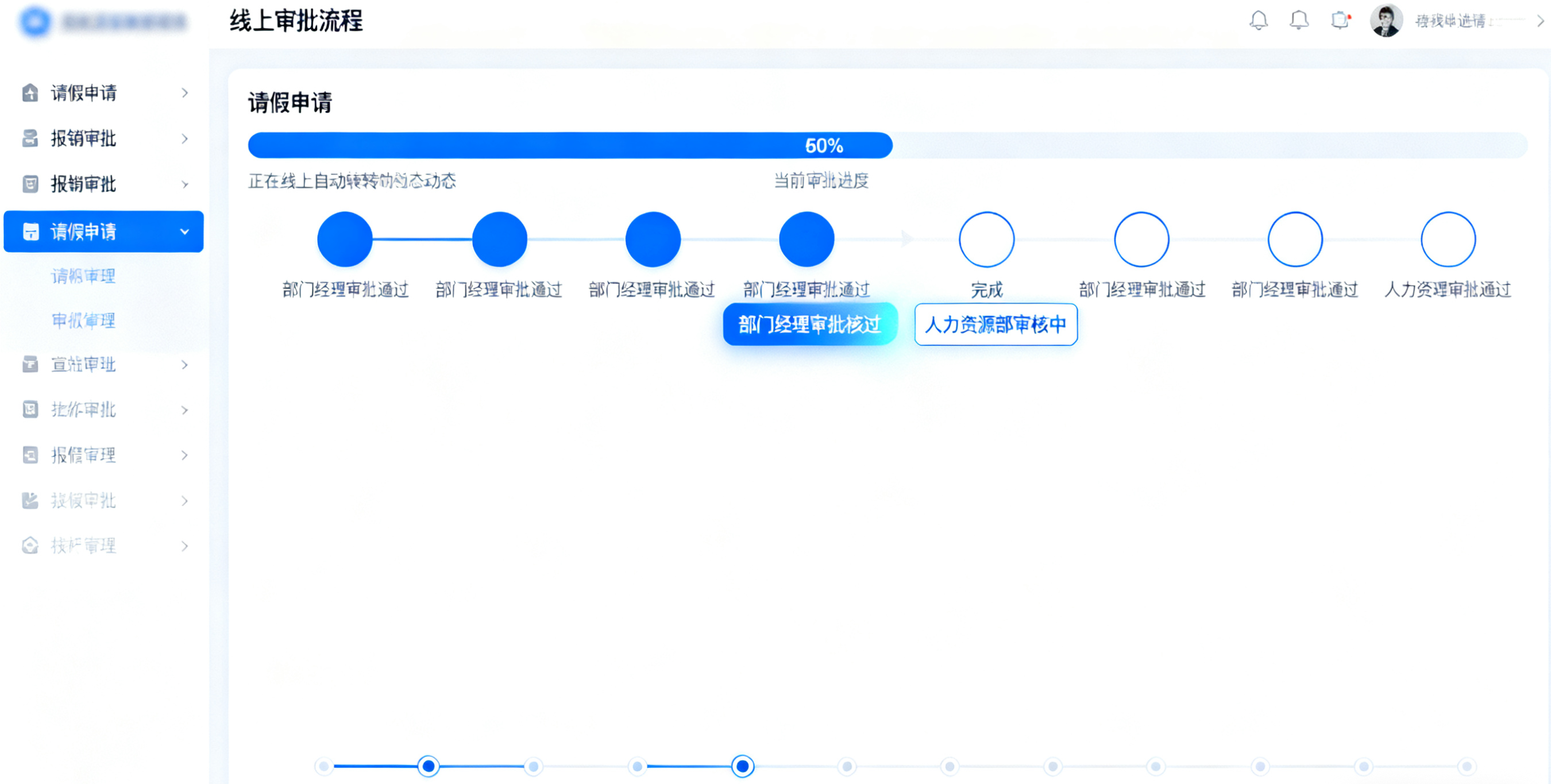Viewport: 1551px width, 784px height.
Task: Select the 人力资理审批通过 final step circle
Action: click(x=1448, y=239)
